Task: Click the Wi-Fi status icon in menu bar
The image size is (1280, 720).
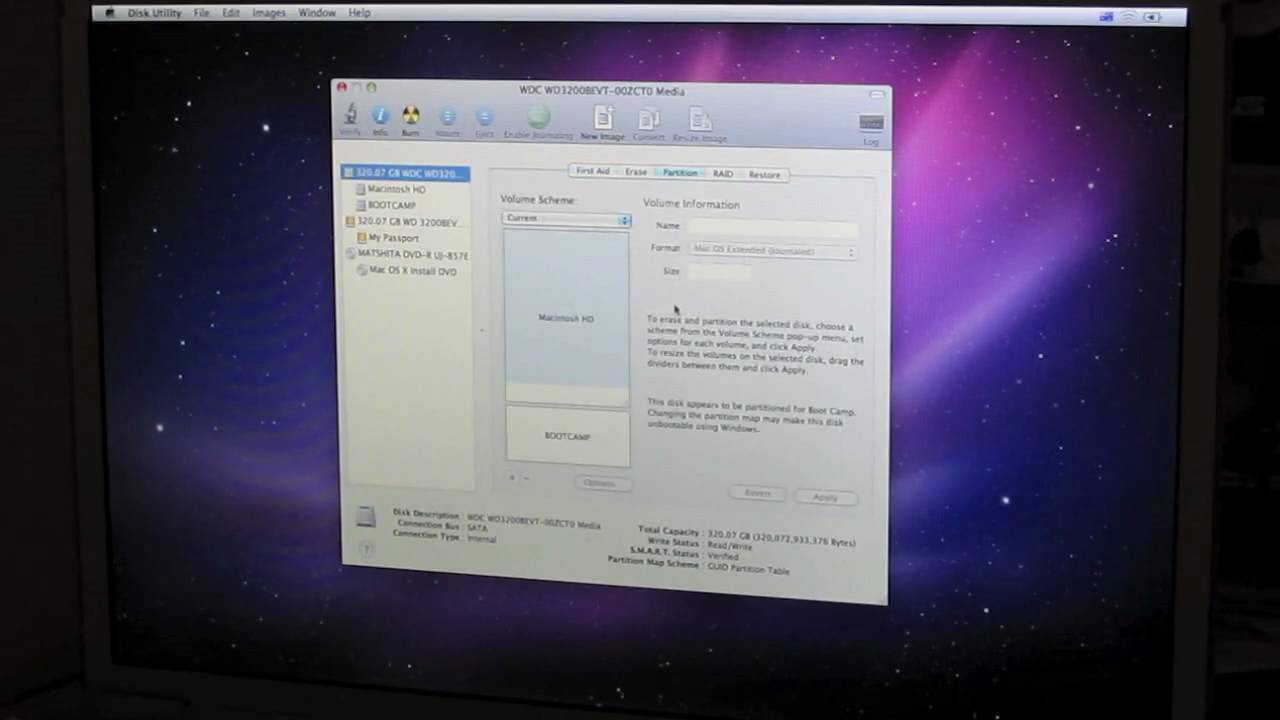Action: [x=1128, y=16]
